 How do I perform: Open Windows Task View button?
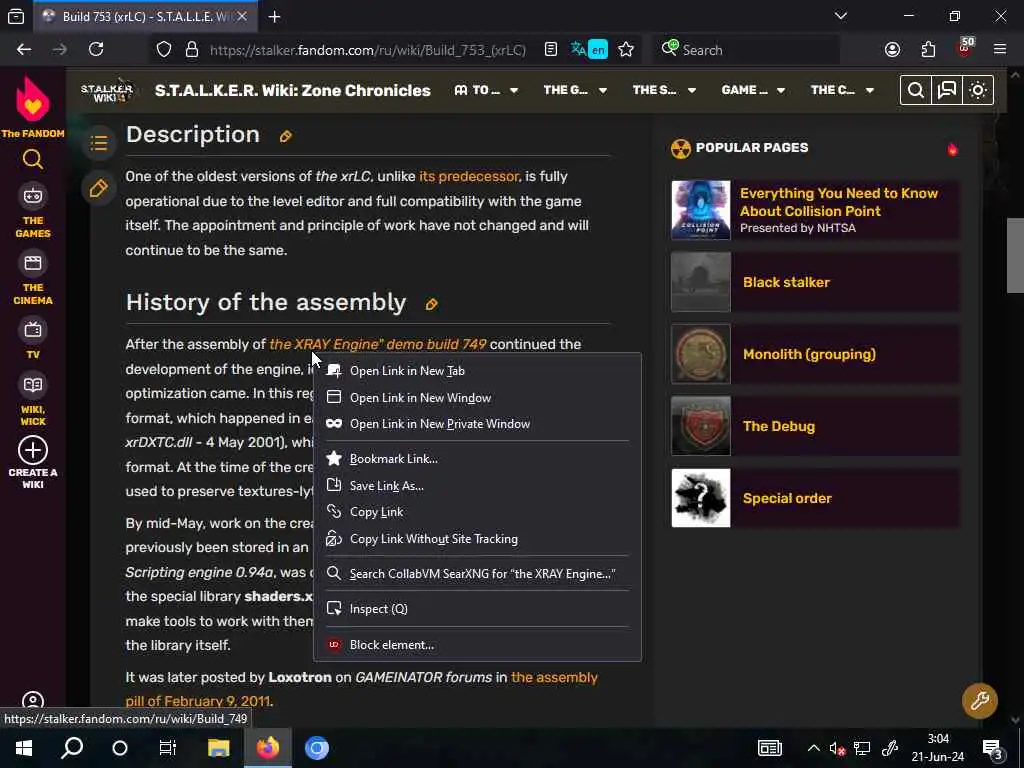(x=168, y=748)
